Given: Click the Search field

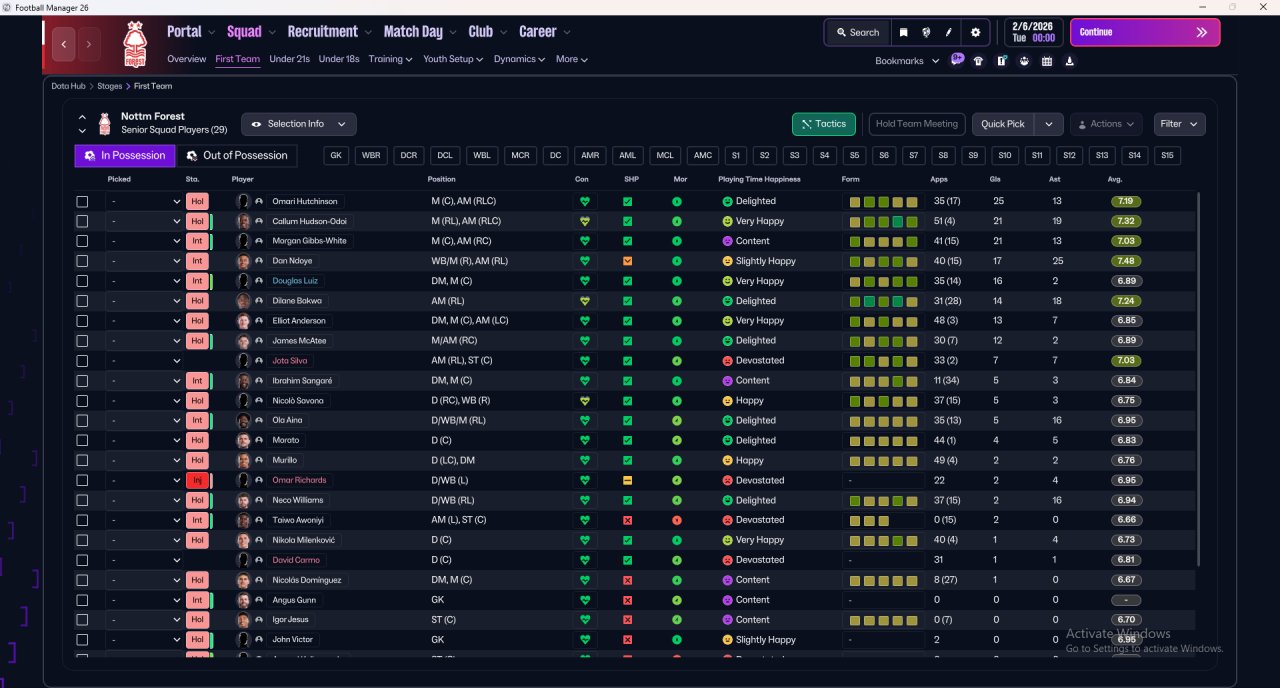Looking at the screenshot, I should 857,32.
